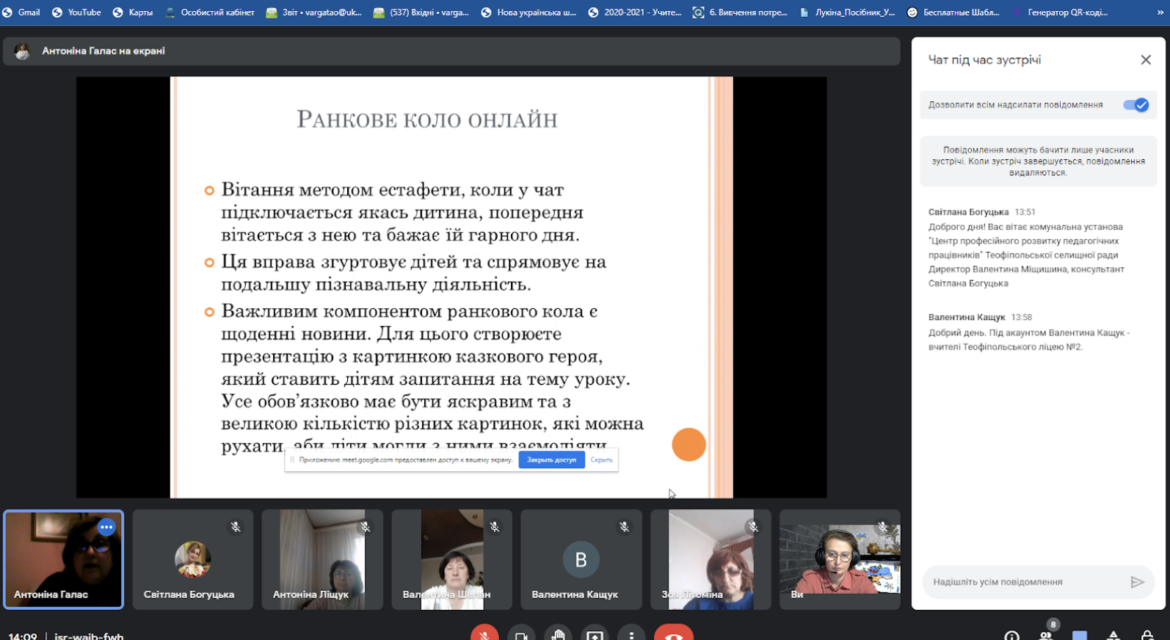The image size is (1170, 640).
Task: Close the 'Чат під час зустрічі' panel
Action: coord(1145,60)
